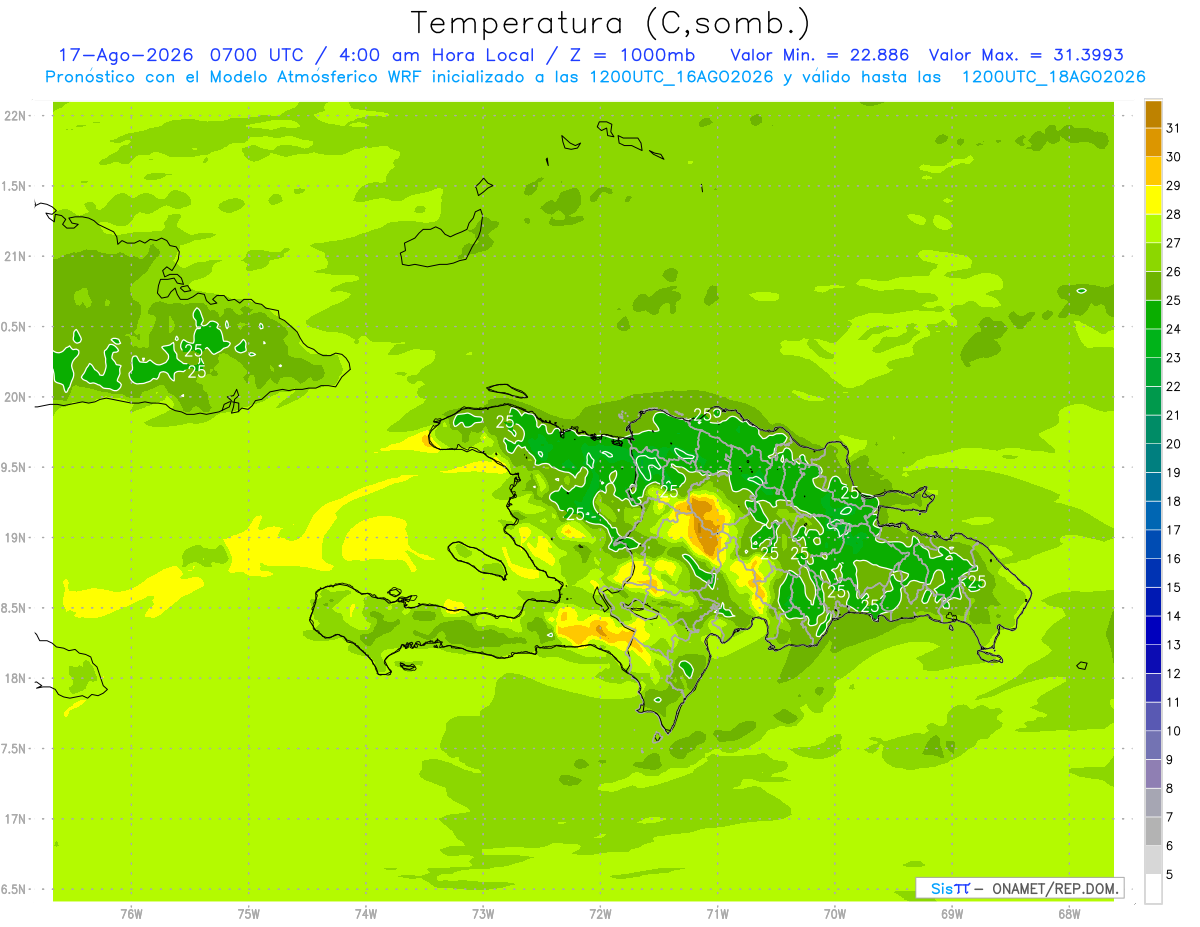Click the legend value '10' on color bar
This screenshot has height=927, width=1200.
(x=1173, y=731)
